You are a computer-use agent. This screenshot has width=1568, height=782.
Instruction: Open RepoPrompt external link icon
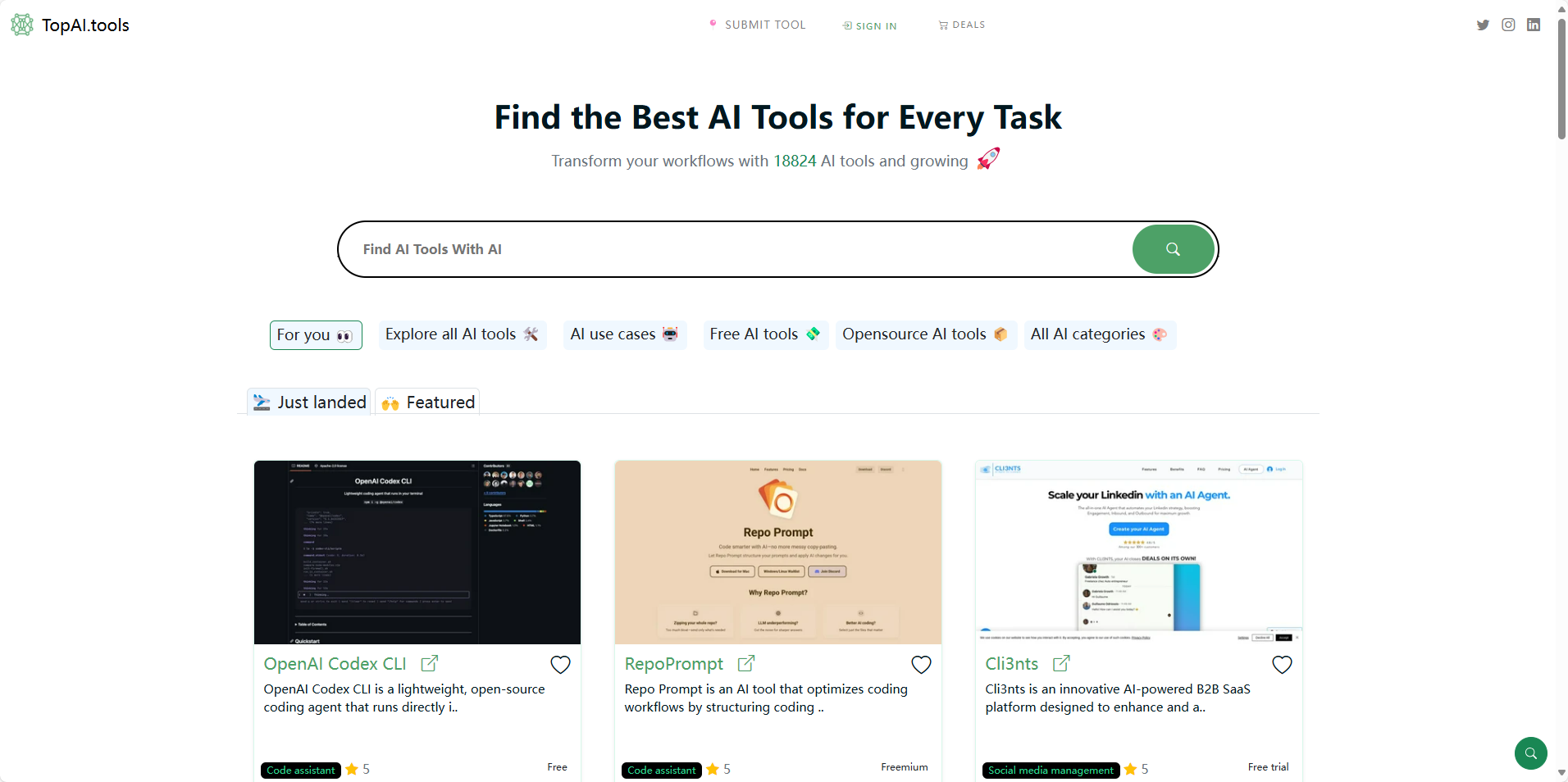(x=746, y=663)
